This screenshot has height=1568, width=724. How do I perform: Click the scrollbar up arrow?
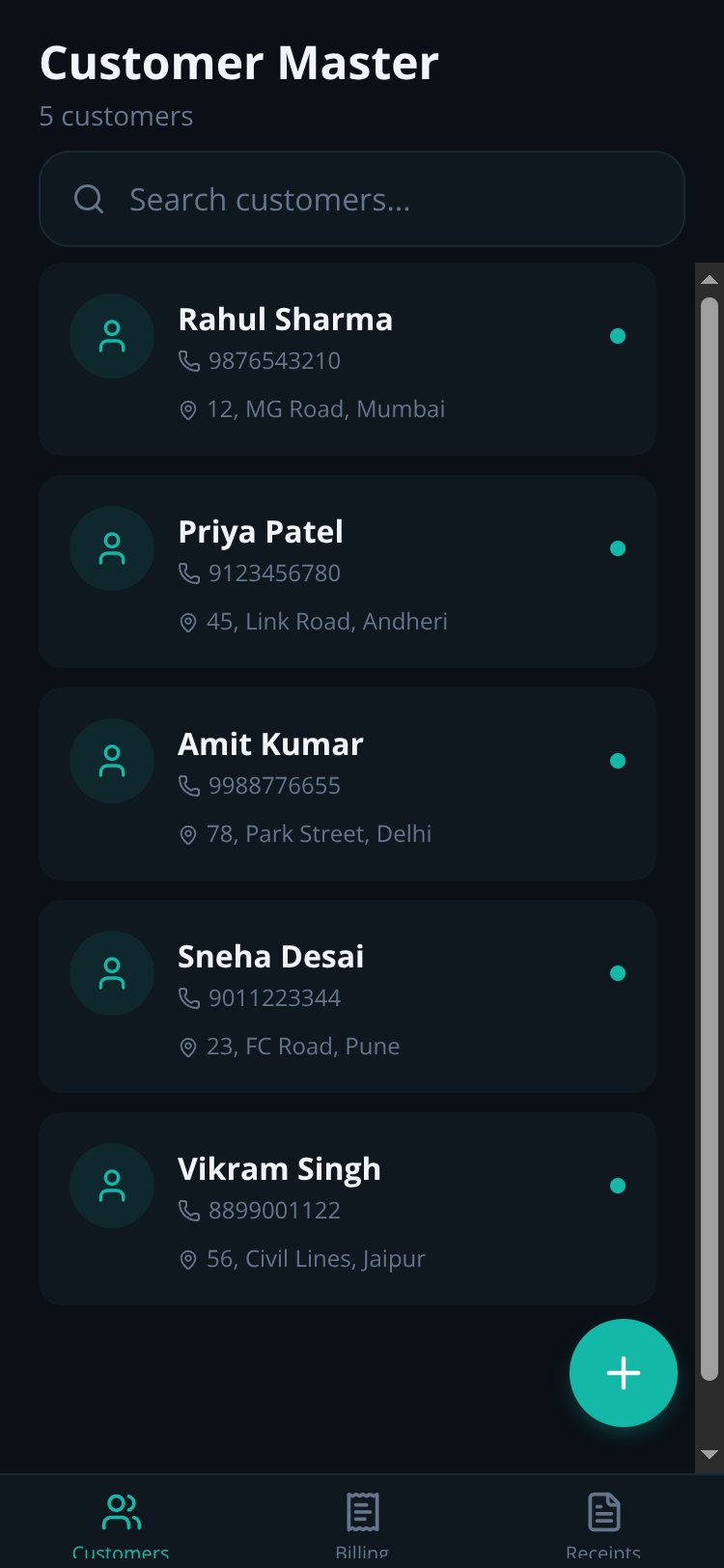point(710,280)
